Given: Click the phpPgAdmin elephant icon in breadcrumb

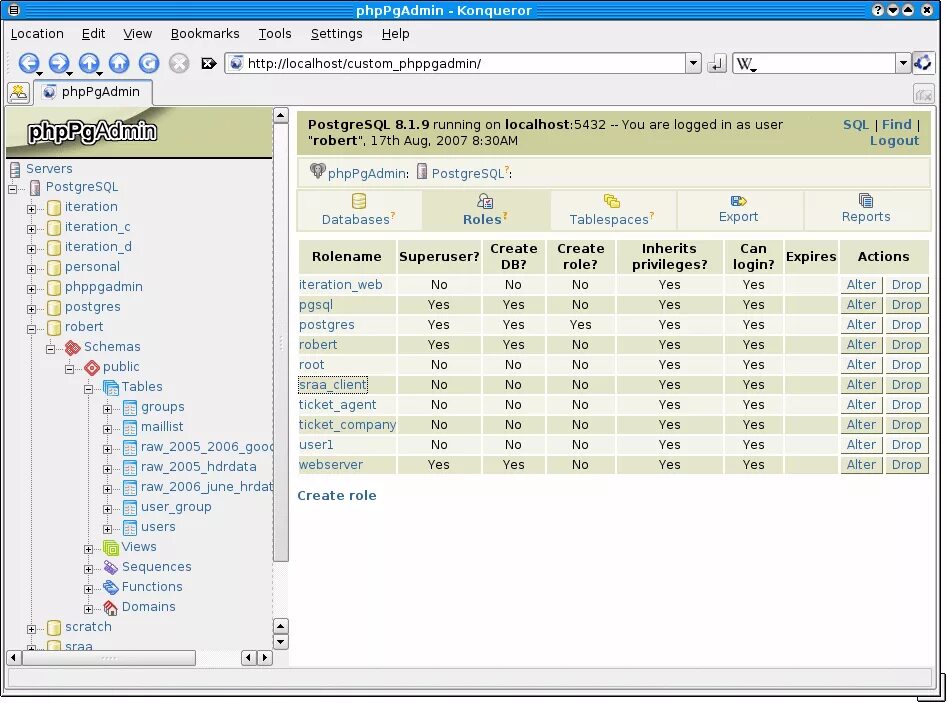Looking at the screenshot, I should point(317,172).
